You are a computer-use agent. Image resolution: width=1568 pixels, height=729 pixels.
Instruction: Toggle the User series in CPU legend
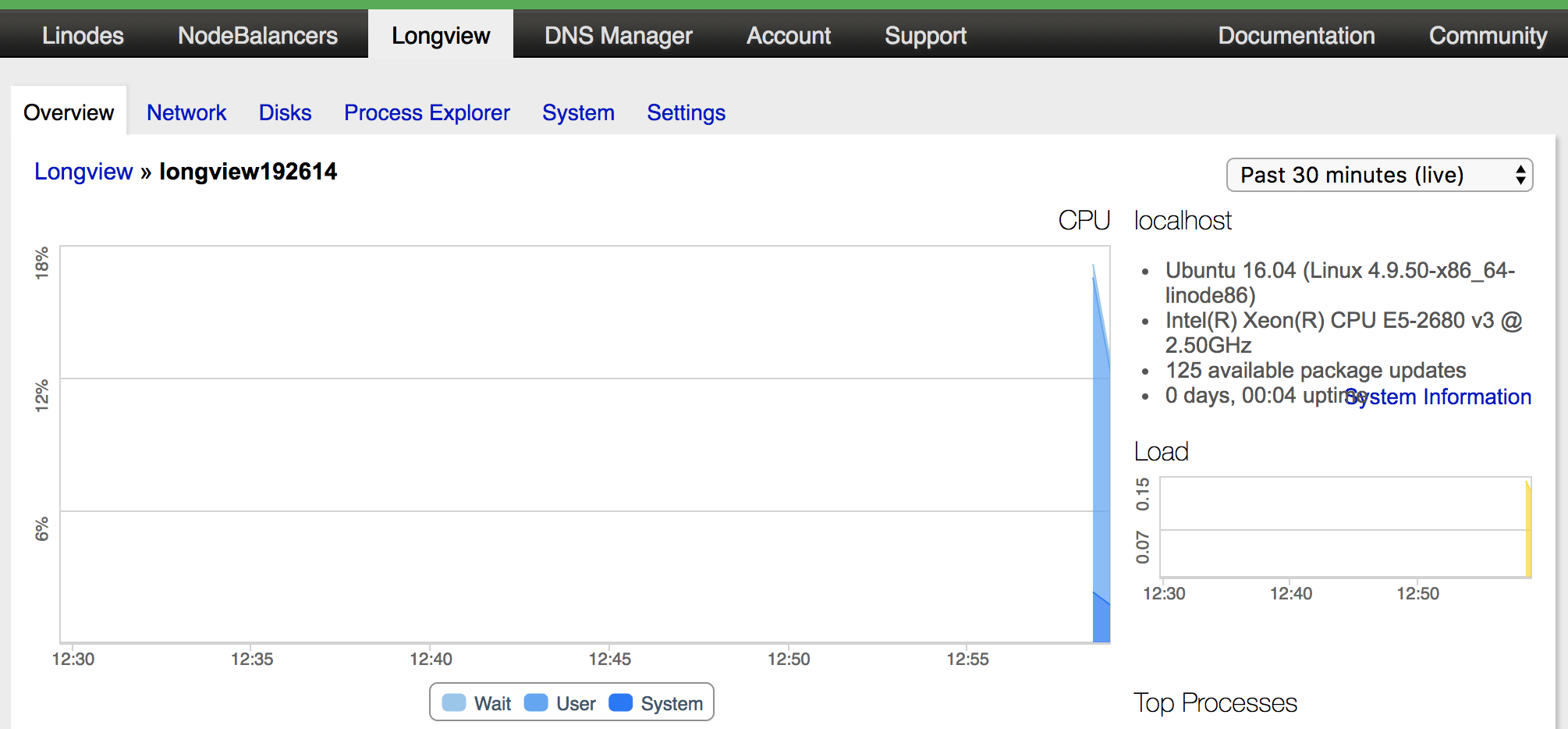click(x=575, y=703)
